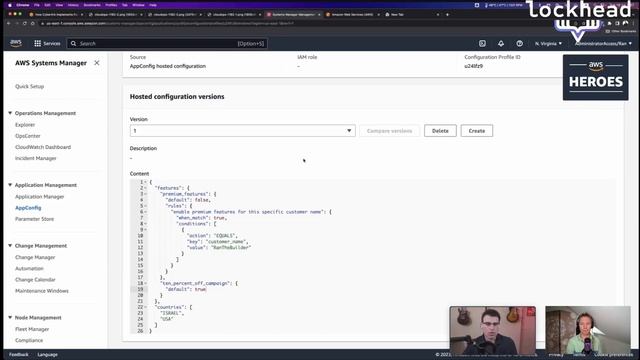This screenshot has width=640, height=360.
Task: Open Change Calendar link
Action: (35, 280)
